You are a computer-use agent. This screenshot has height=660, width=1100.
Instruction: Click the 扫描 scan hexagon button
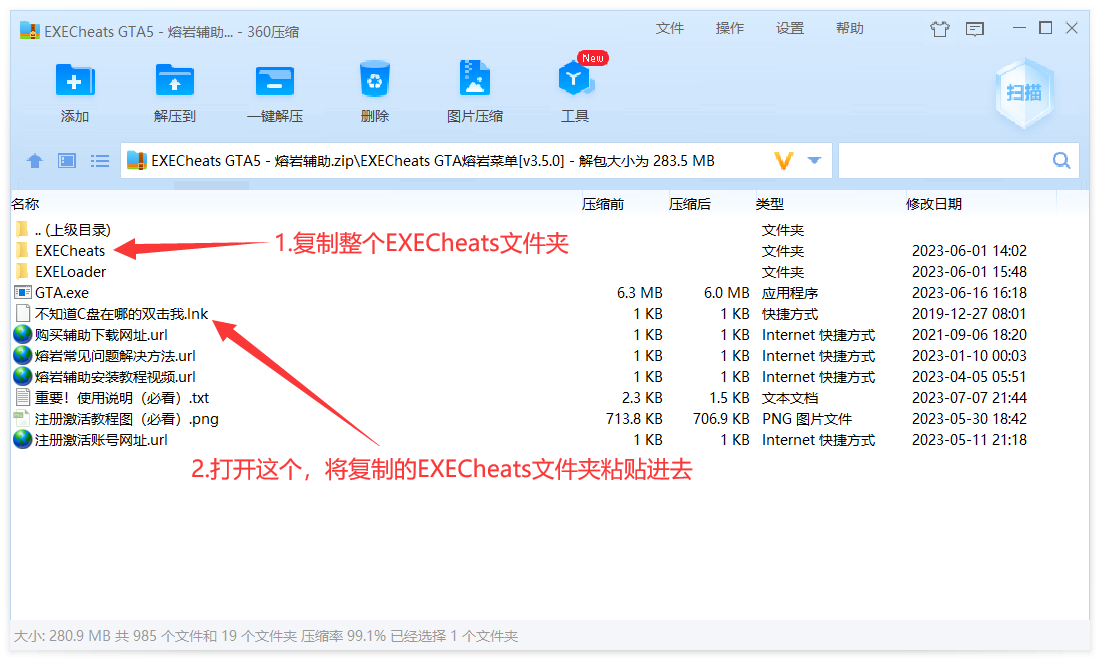tap(1023, 93)
